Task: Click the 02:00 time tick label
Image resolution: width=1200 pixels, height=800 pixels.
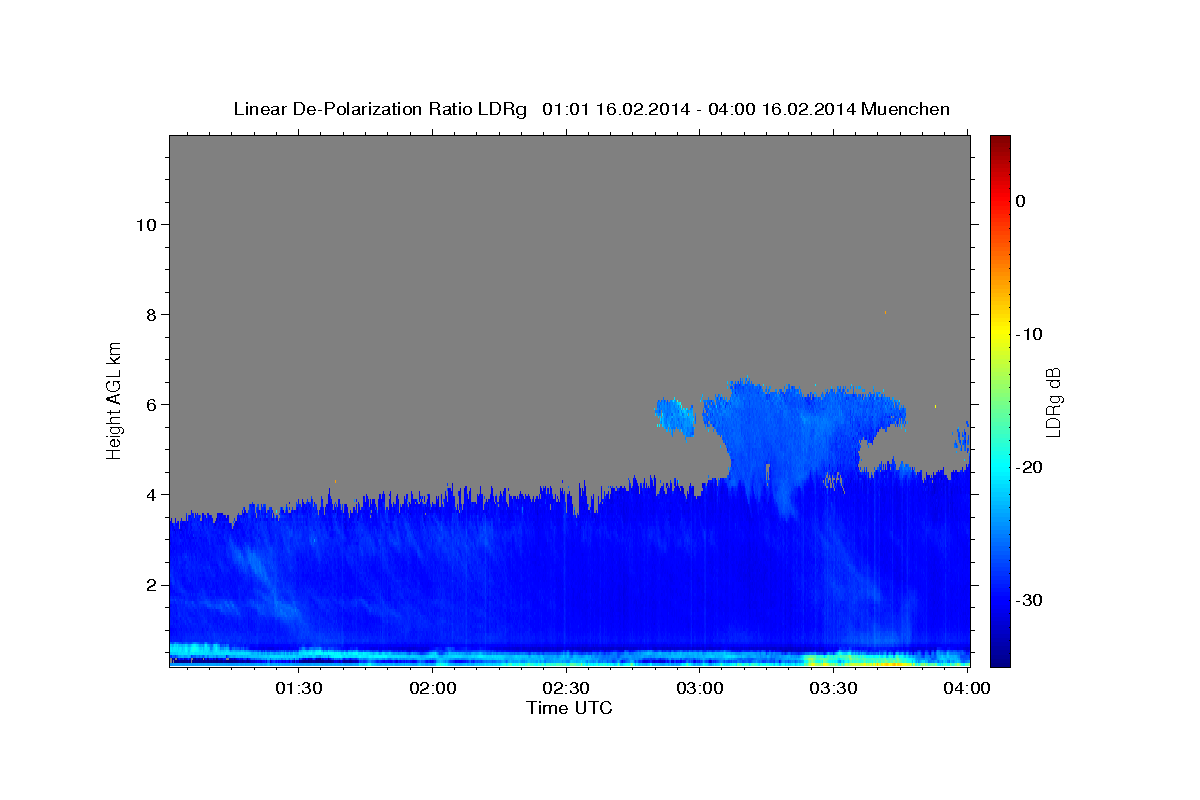Action: [x=433, y=688]
